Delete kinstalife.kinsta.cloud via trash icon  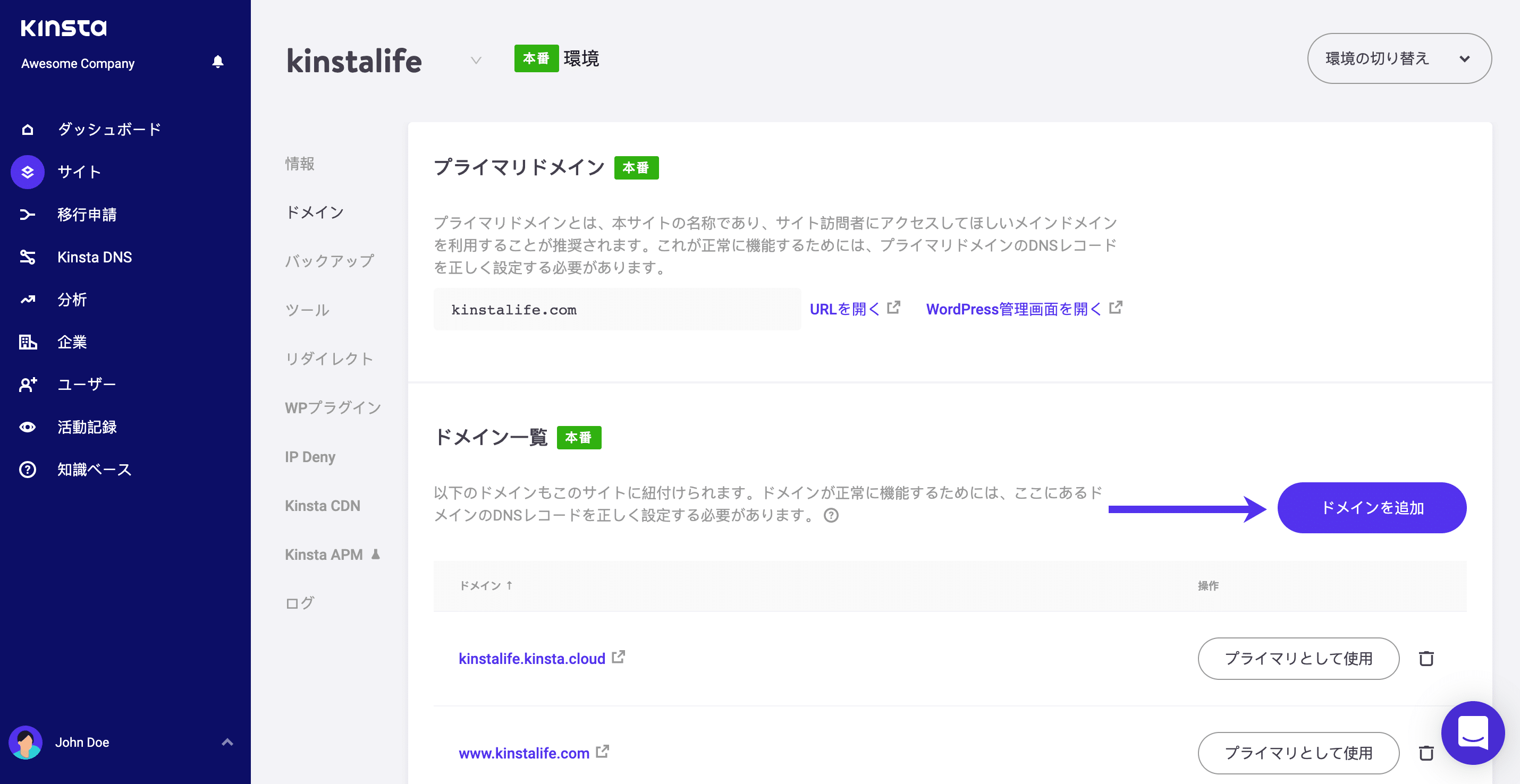pyautogui.click(x=1426, y=658)
